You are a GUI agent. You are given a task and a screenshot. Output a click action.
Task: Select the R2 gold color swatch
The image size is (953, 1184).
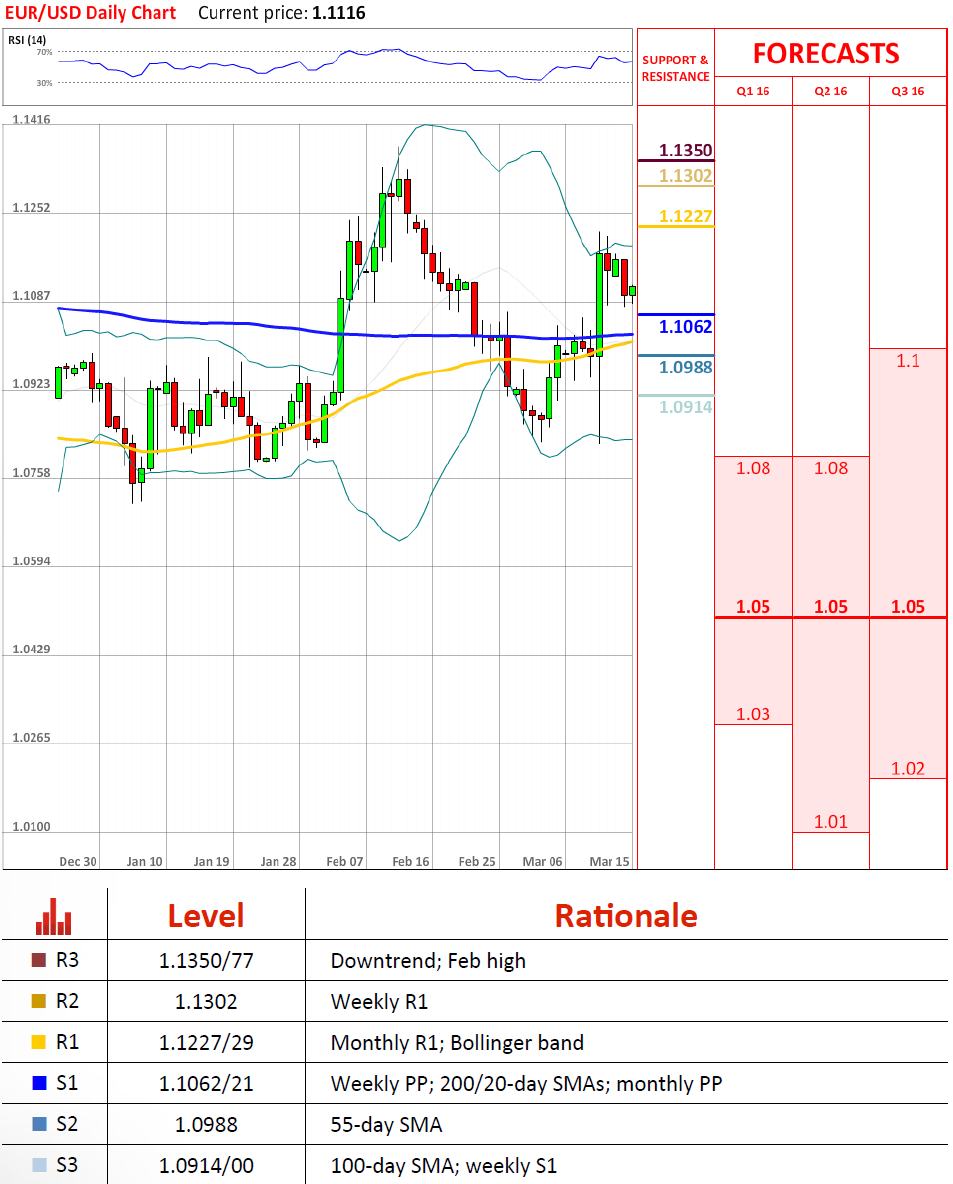click(39, 1001)
